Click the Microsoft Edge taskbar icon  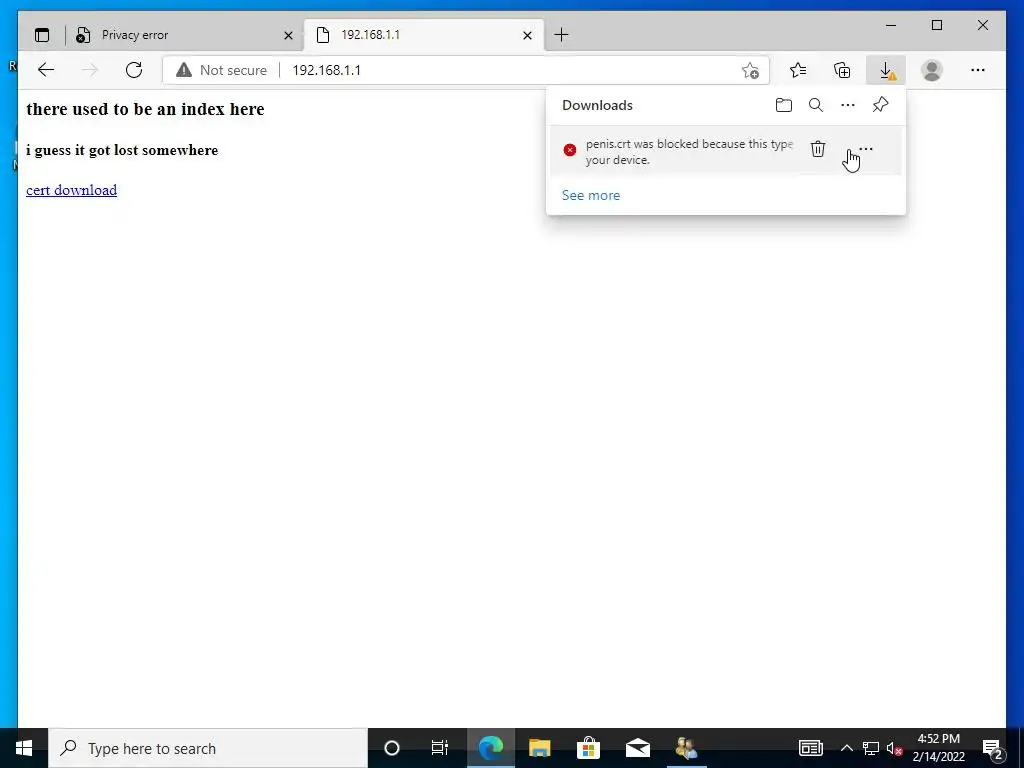(x=490, y=748)
